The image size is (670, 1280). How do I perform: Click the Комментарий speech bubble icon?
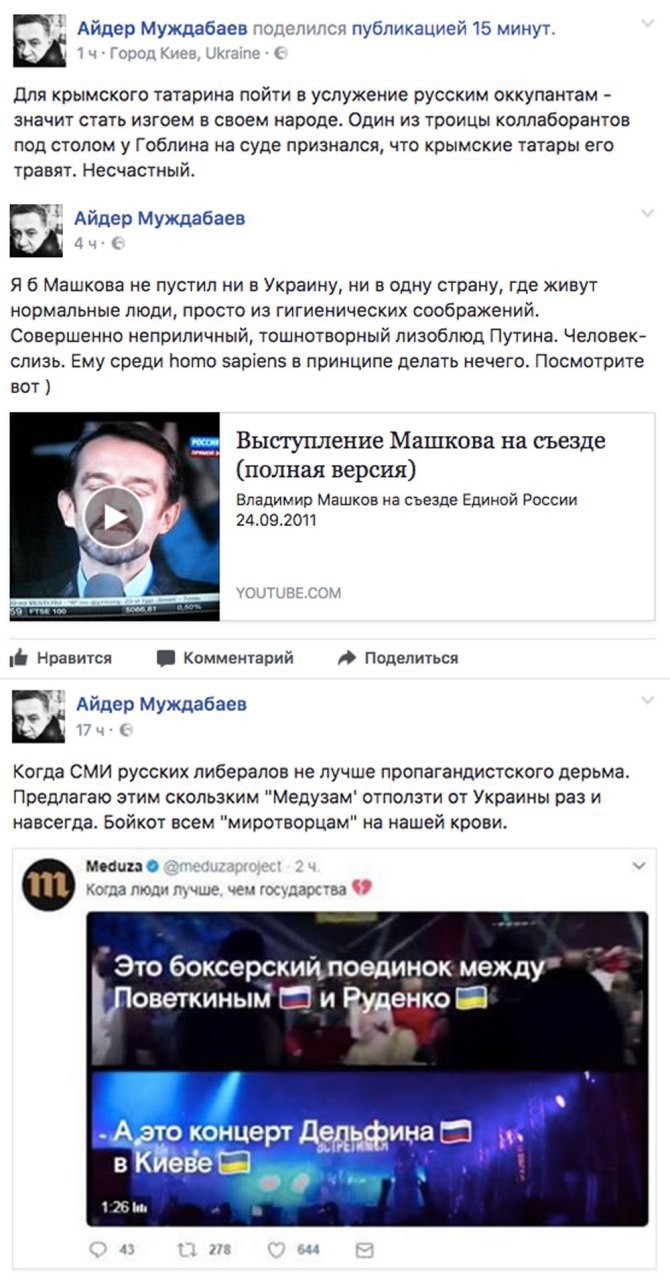point(166,658)
